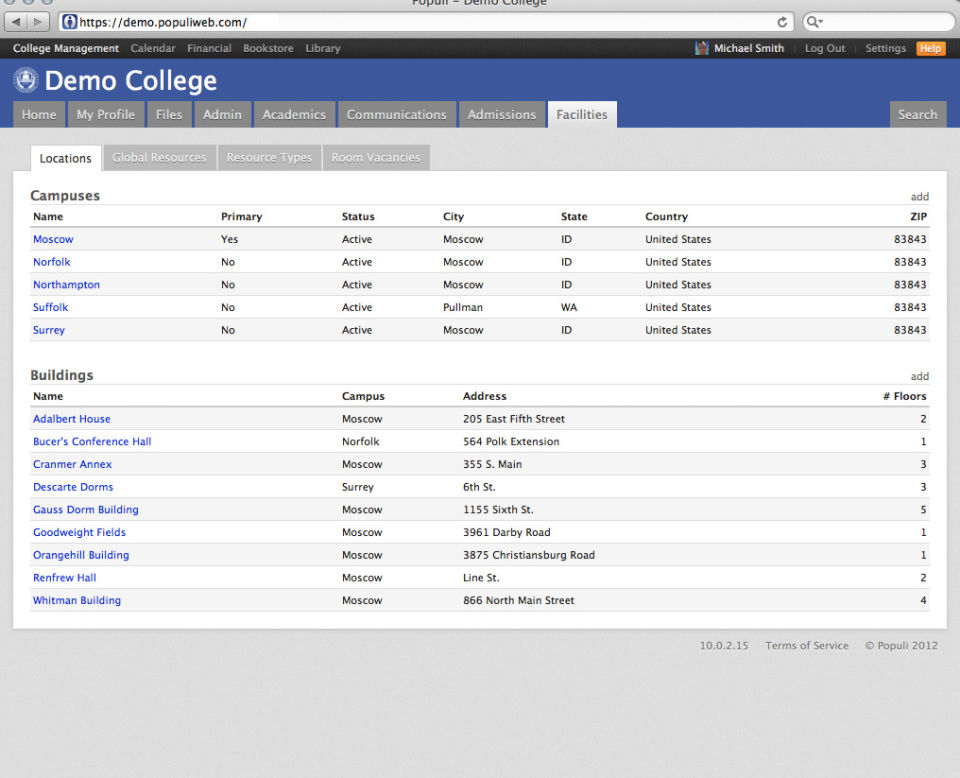Open the Norfolk campus link
Viewport: 960px width, 778px height.
coord(52,262)
